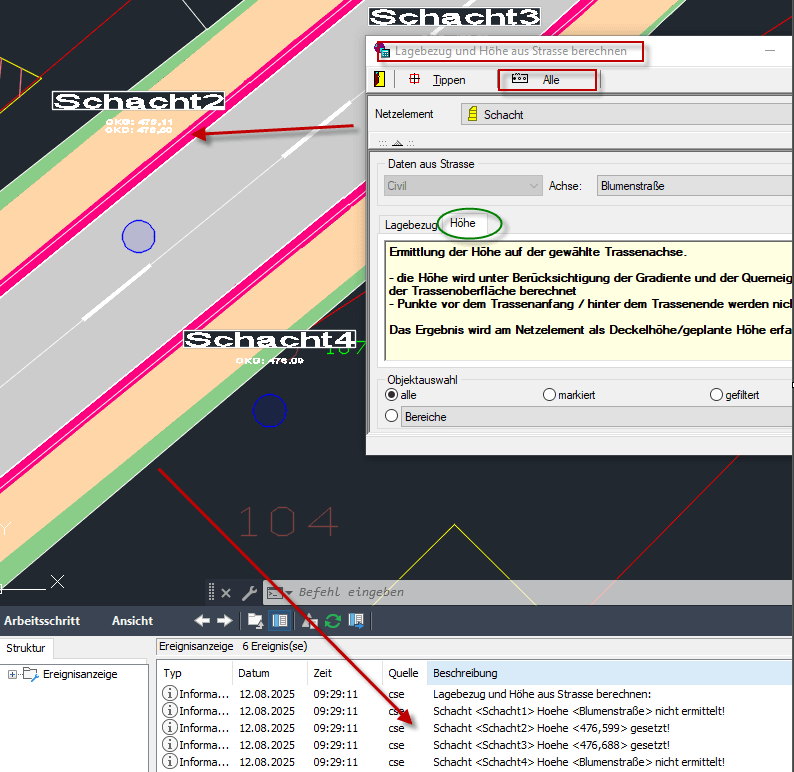The height and width of the screenshot is (772, 794).
Task: Select the 'gefiltert' radio button
Action: 716,395
